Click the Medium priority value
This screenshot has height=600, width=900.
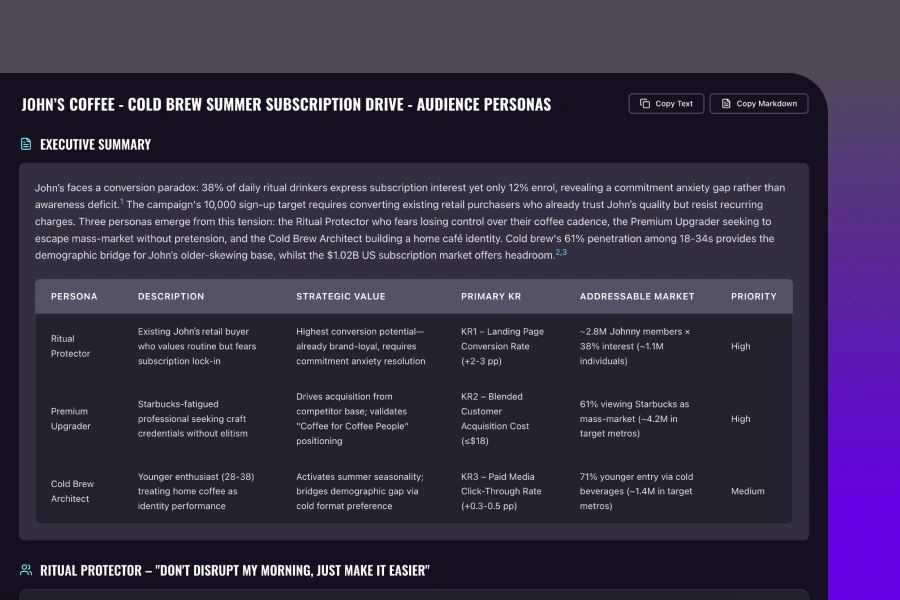747,491
